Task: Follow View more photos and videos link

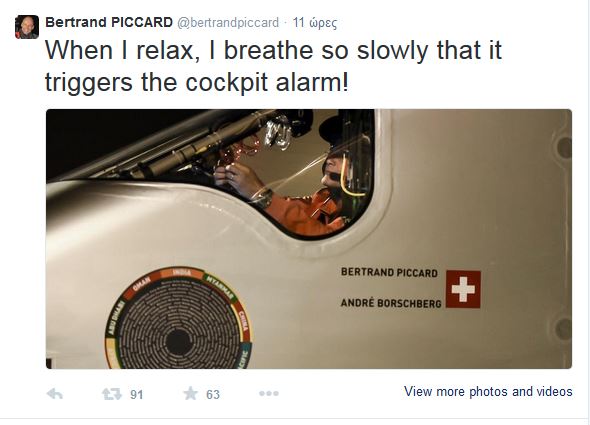Action: pos(488,391)
